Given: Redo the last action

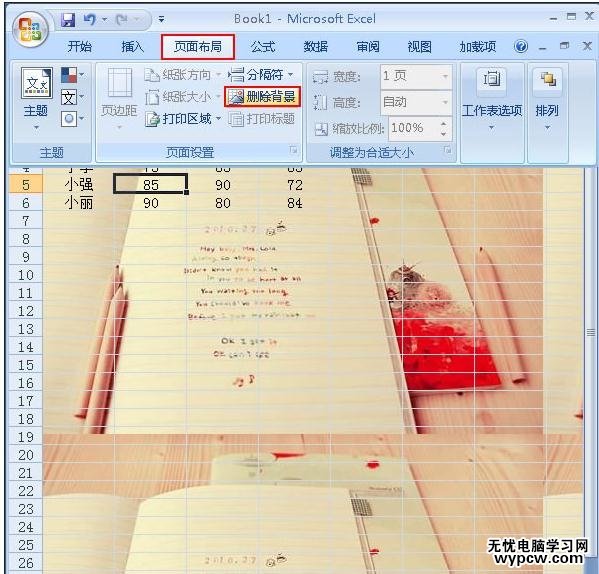Looking at the screenshot, I should [122, 19].
